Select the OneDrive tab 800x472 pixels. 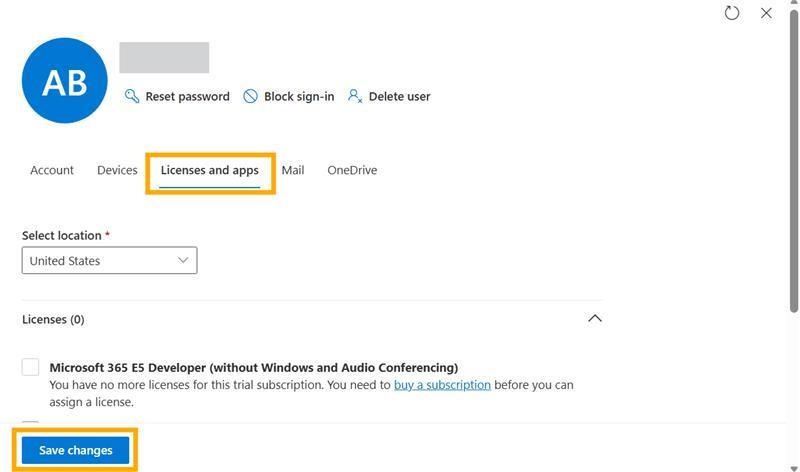352,170
